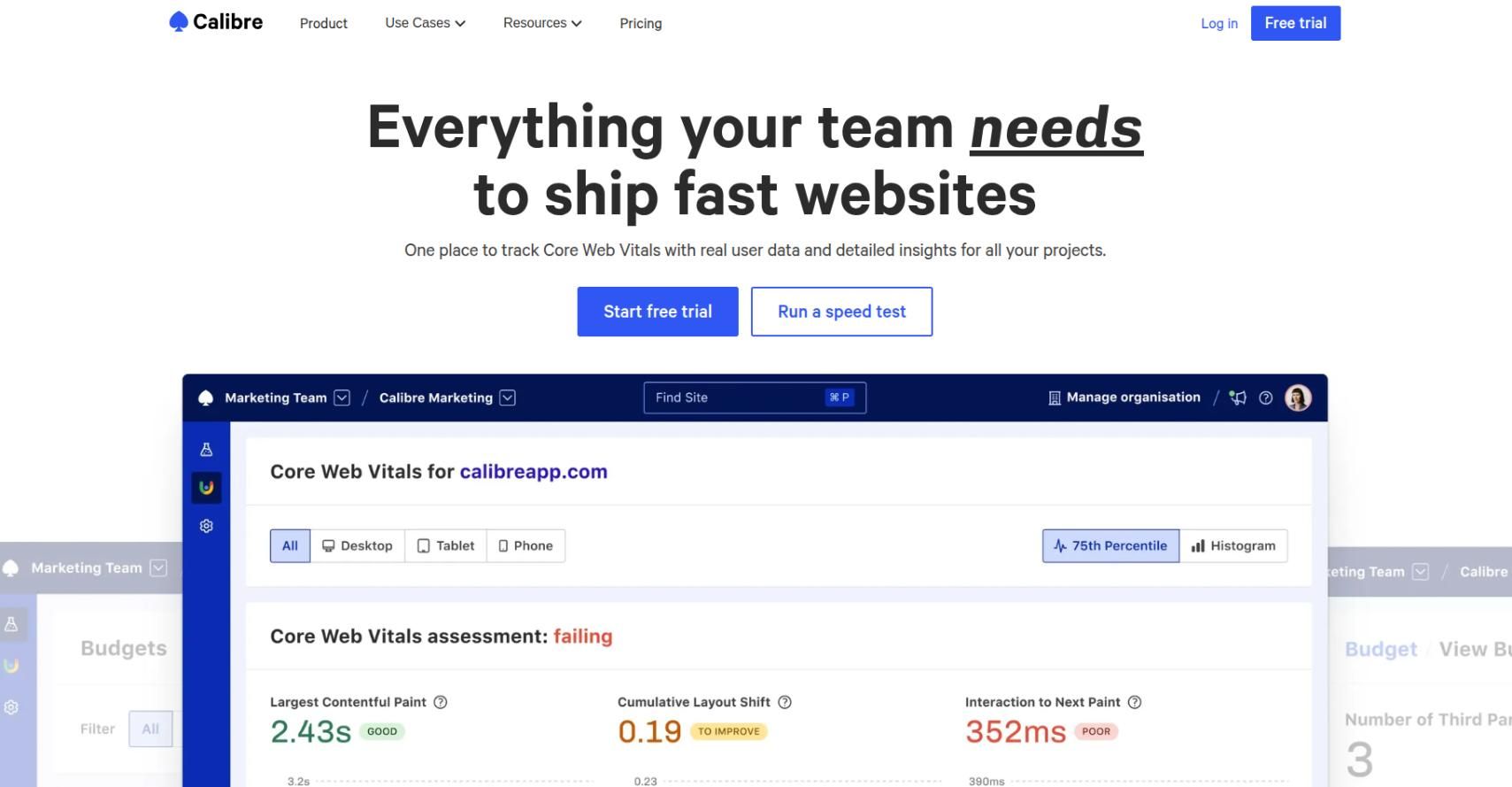The width and height of the screenshot is (1512, 787).
Task: Click the megaphone announcements icon
Action: pos(1238,397)
